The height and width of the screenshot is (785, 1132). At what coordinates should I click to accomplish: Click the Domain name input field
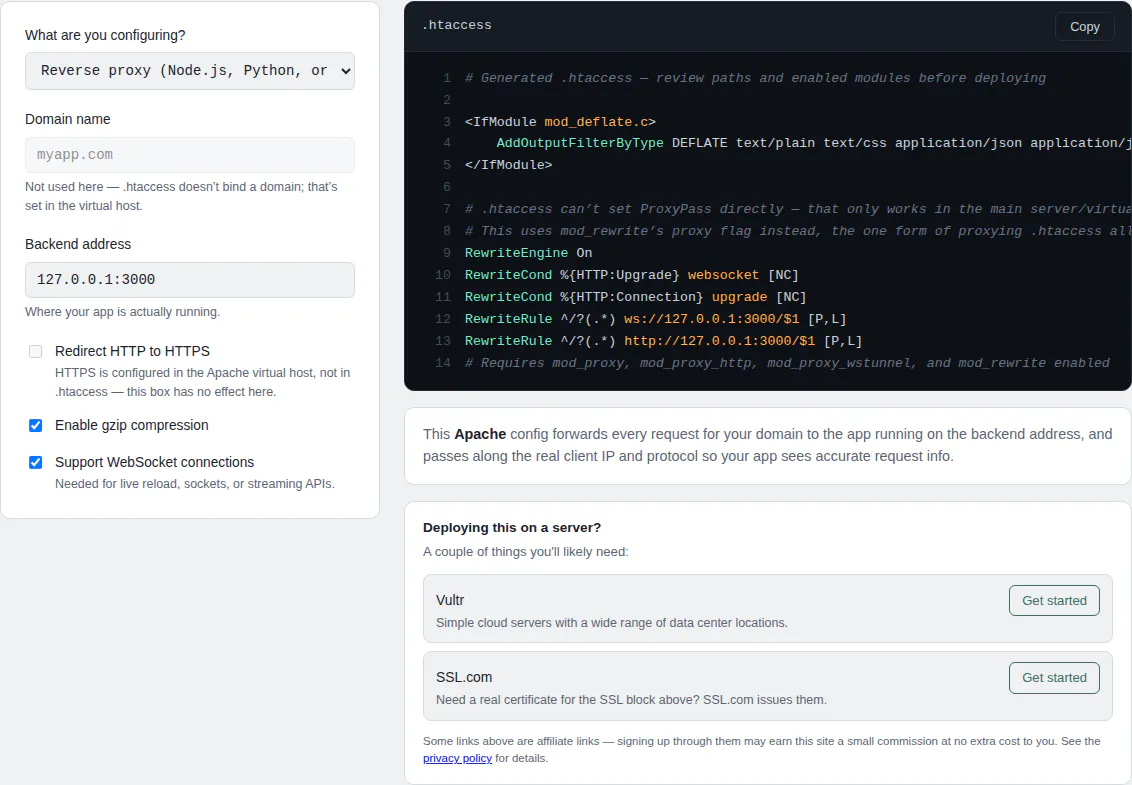pyautogui.click(x=190, y=155)
